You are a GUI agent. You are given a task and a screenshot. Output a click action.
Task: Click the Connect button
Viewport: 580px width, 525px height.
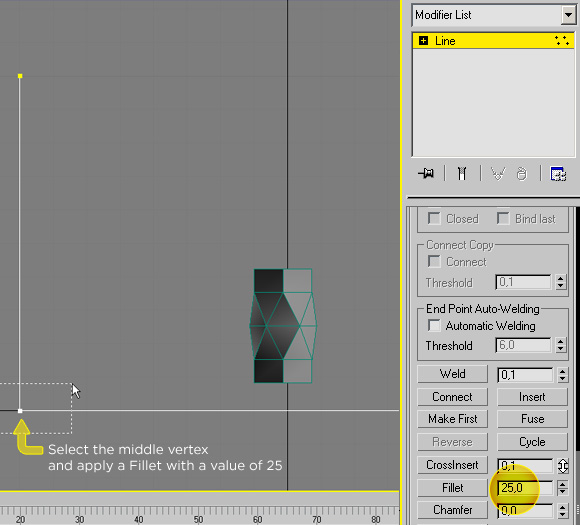(x=452, y=397)
